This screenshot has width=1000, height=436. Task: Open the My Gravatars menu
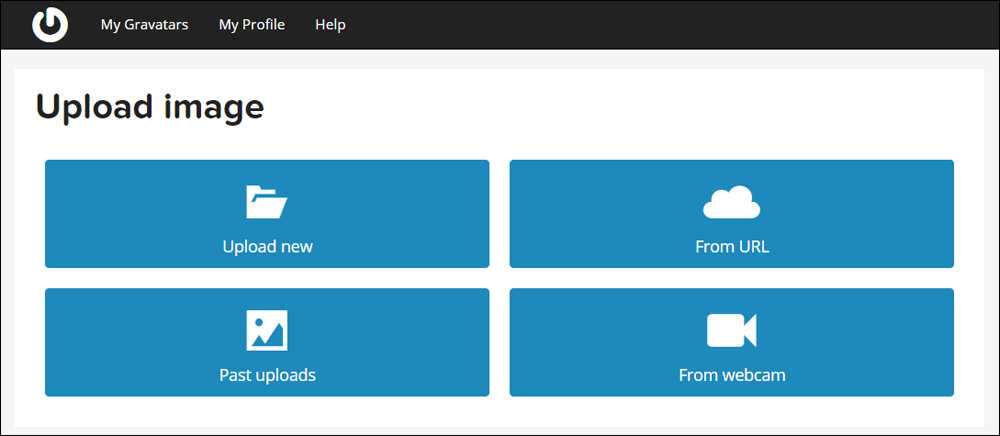pos(145,25)
